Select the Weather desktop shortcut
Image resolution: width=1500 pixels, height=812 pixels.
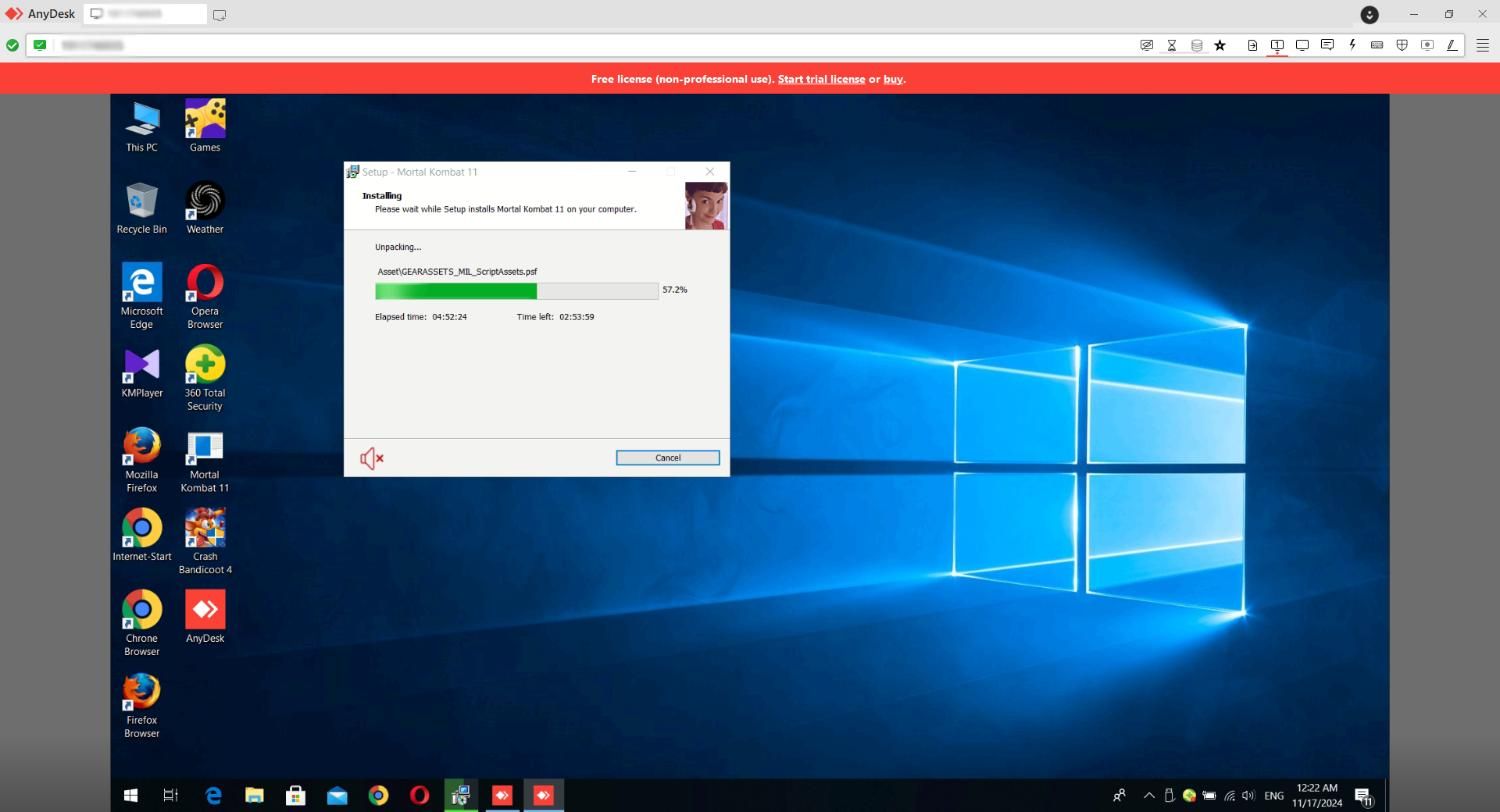(205, 208)
